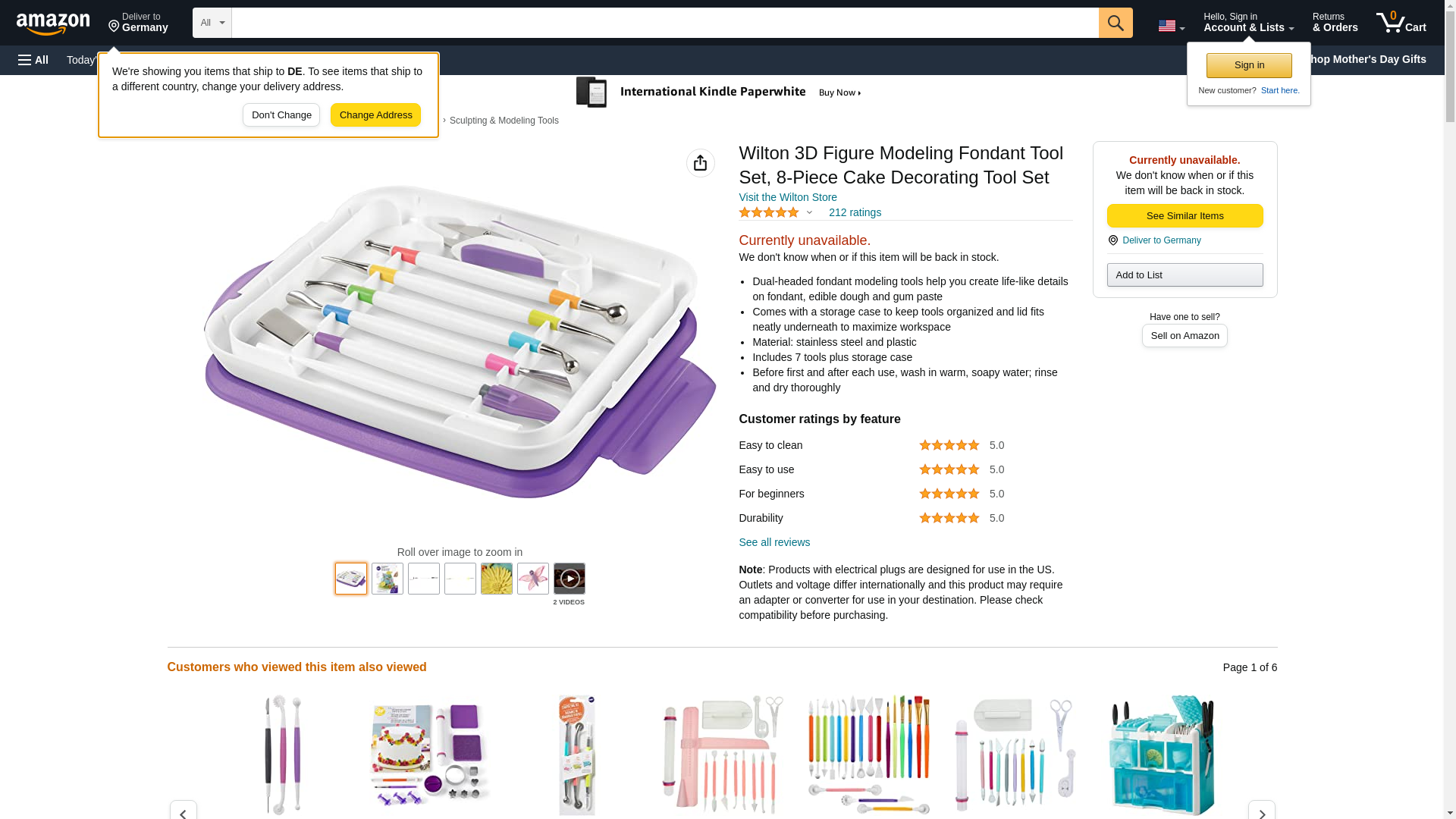Click the share icon on product image
Image resolution: width=1456 pixels, height=819 pixels.
tap(700, 163)
